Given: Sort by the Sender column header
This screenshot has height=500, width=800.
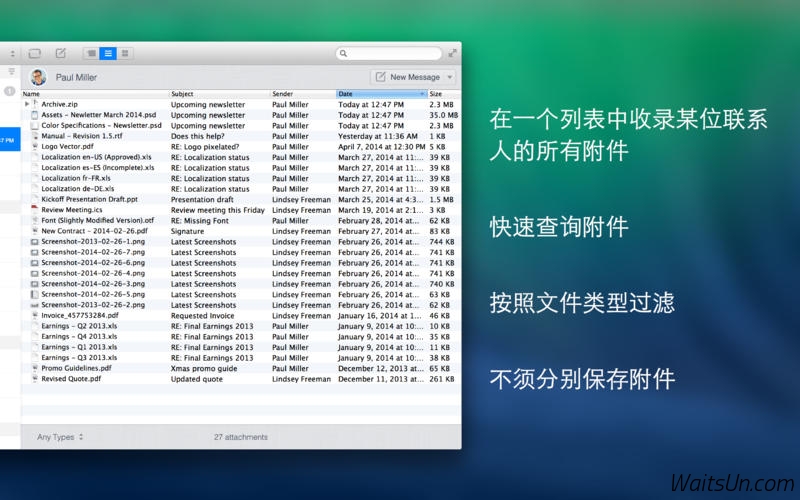Looking at the screenshot, I should click(303, 94).
